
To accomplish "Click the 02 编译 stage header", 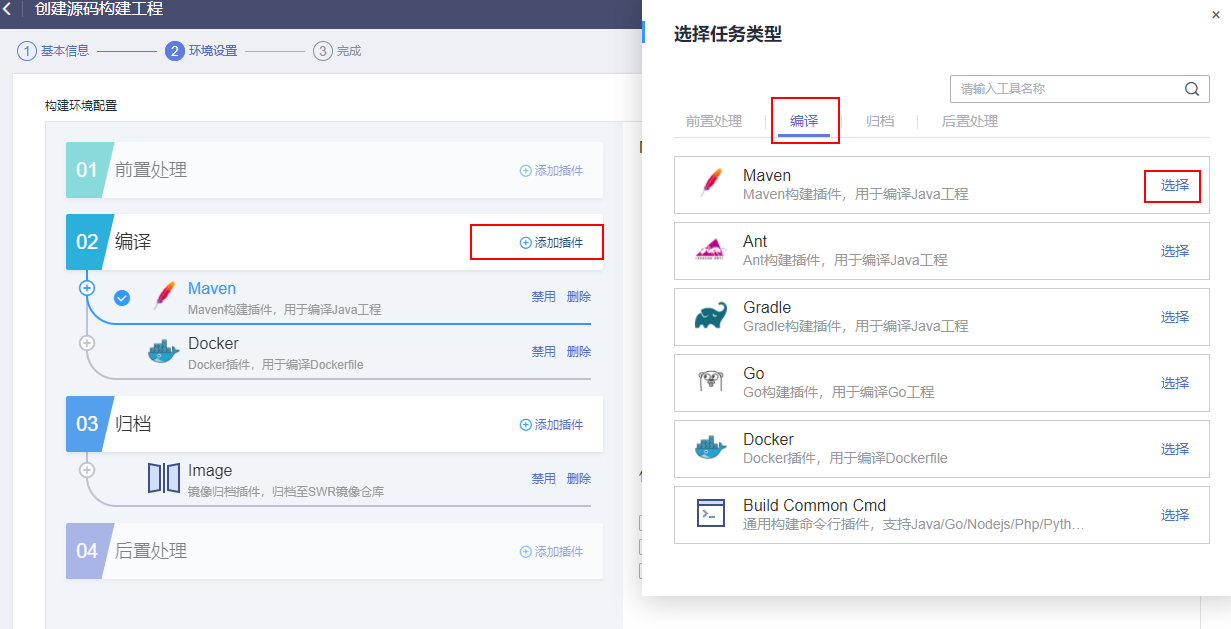I will pos(334,242).
